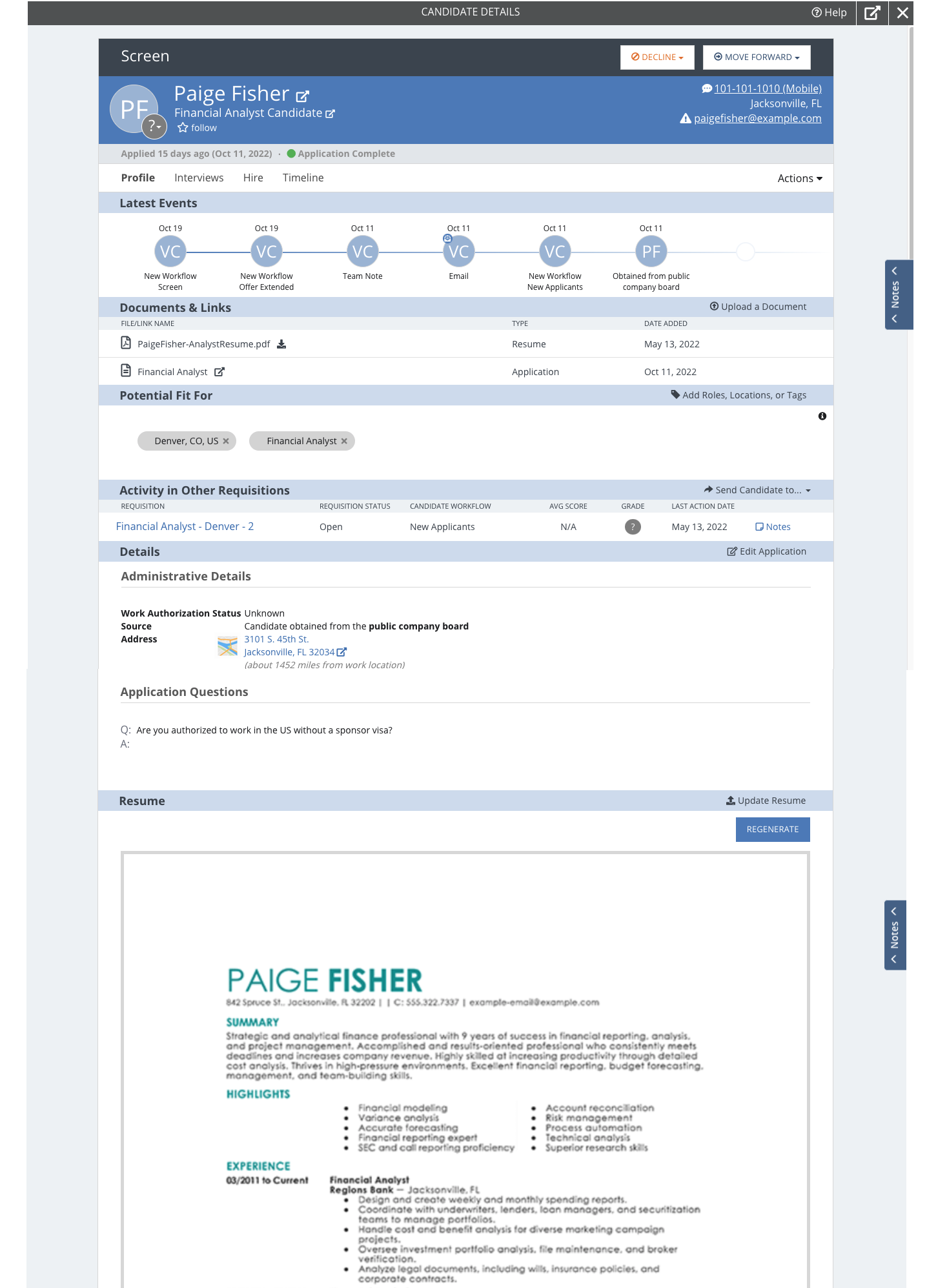Click the resume preview document
927x1288 pixels.
pos(465,1070)
